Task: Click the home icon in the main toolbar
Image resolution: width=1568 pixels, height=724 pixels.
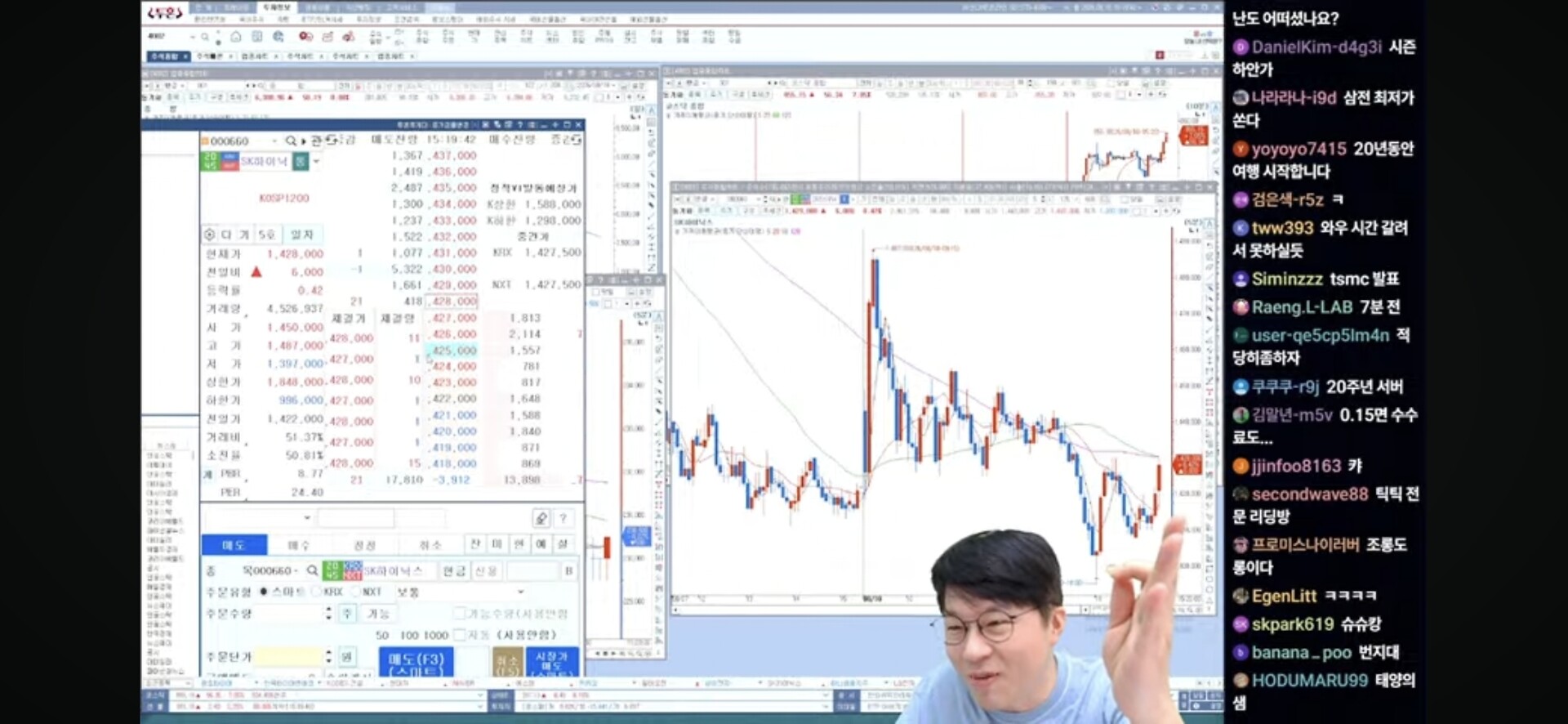Action: tap(235, 37)
